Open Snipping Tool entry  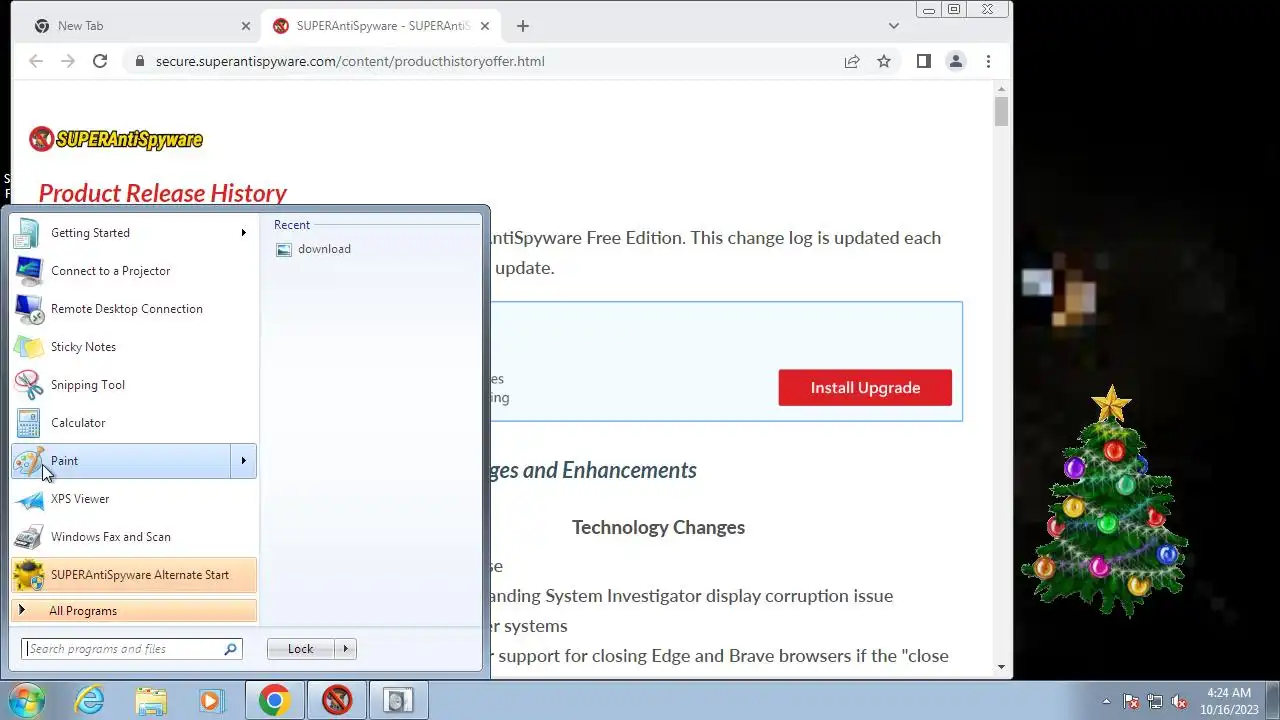point(134,385)
